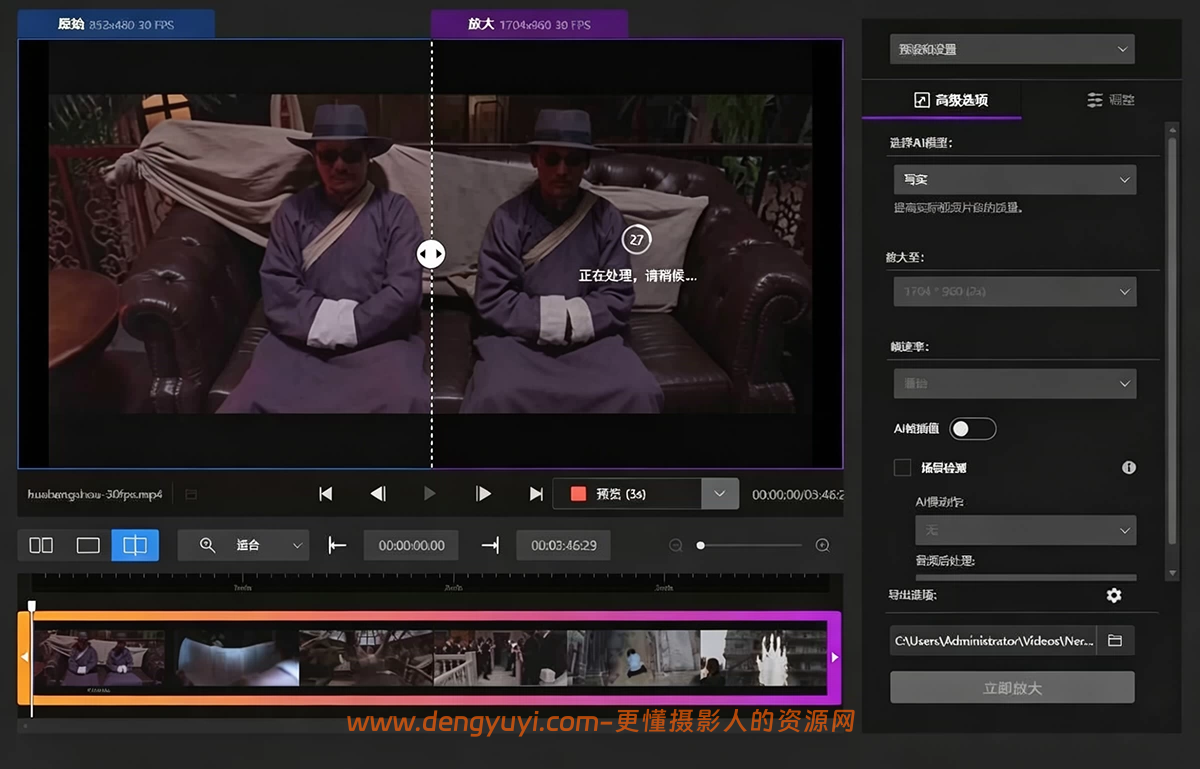Viewport: 1200px width, 769px height.
Task: Switch to the 高级选项 tab
Action: pyautogui.click(x=942, y=100)
